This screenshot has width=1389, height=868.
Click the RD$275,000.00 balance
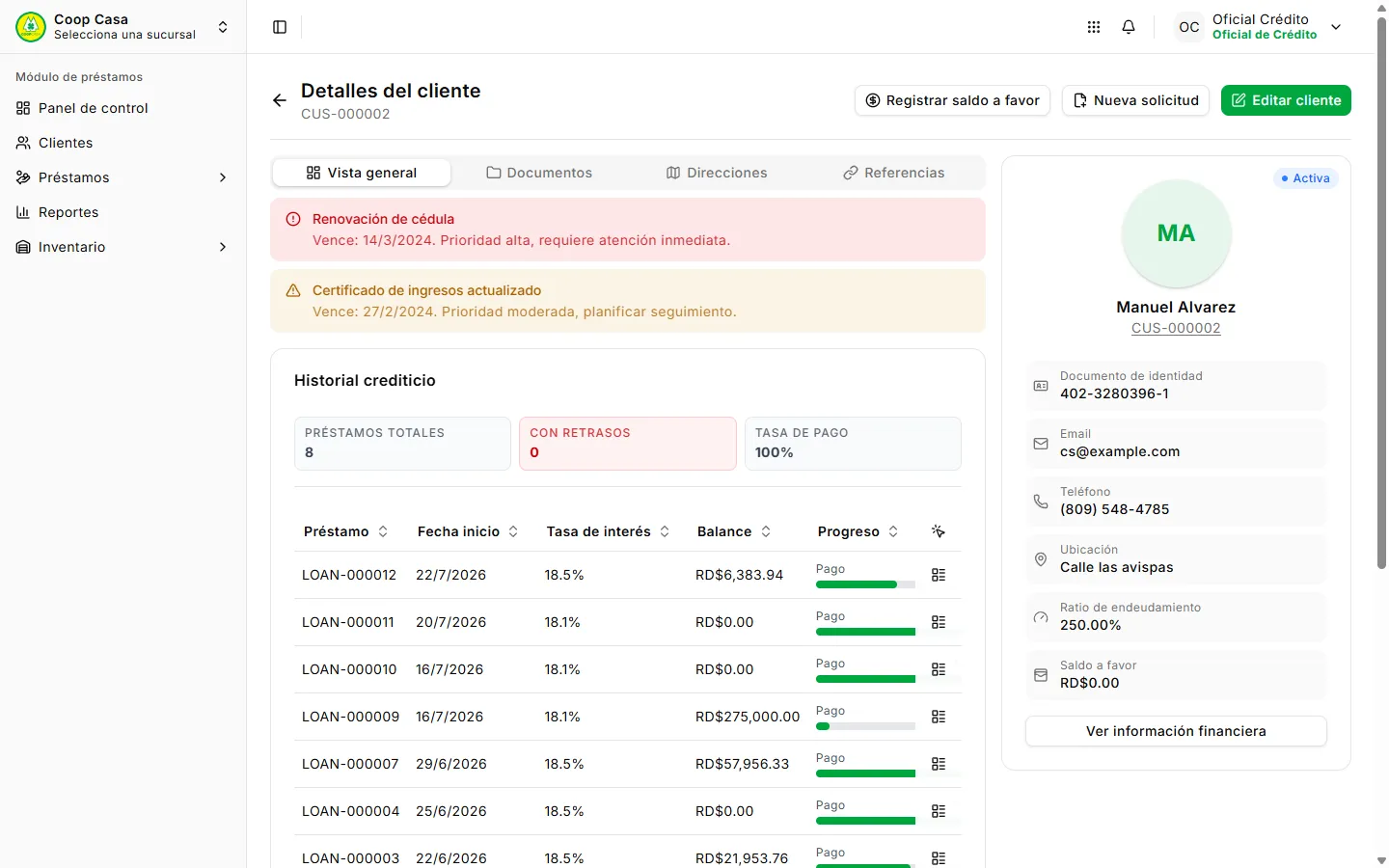748,717
